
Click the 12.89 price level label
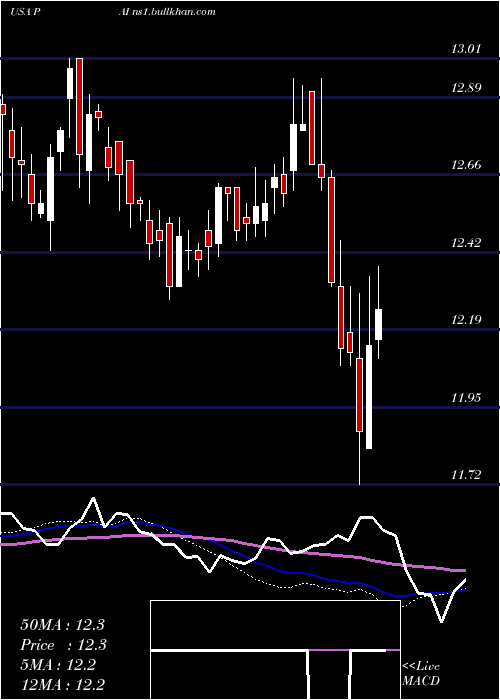coord(466,87)
